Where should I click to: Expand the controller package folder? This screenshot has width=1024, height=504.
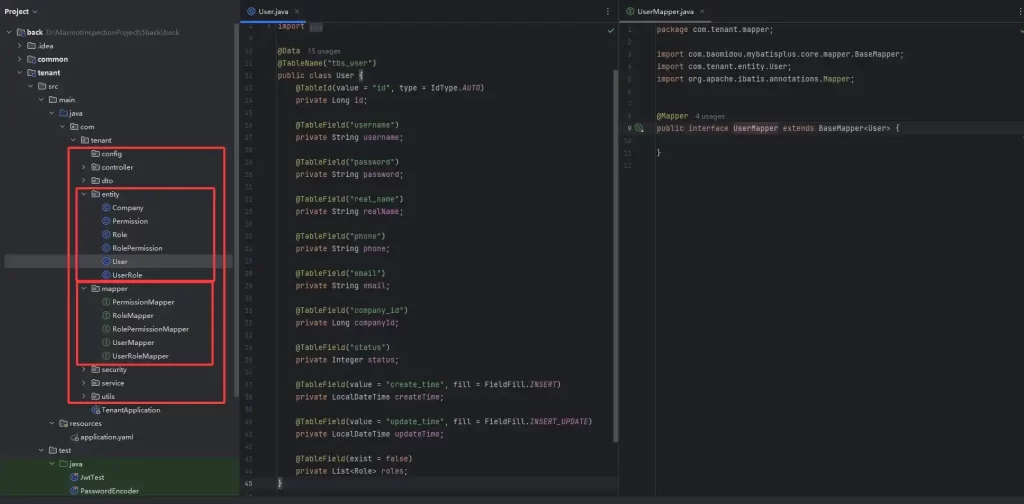(84, 167)
